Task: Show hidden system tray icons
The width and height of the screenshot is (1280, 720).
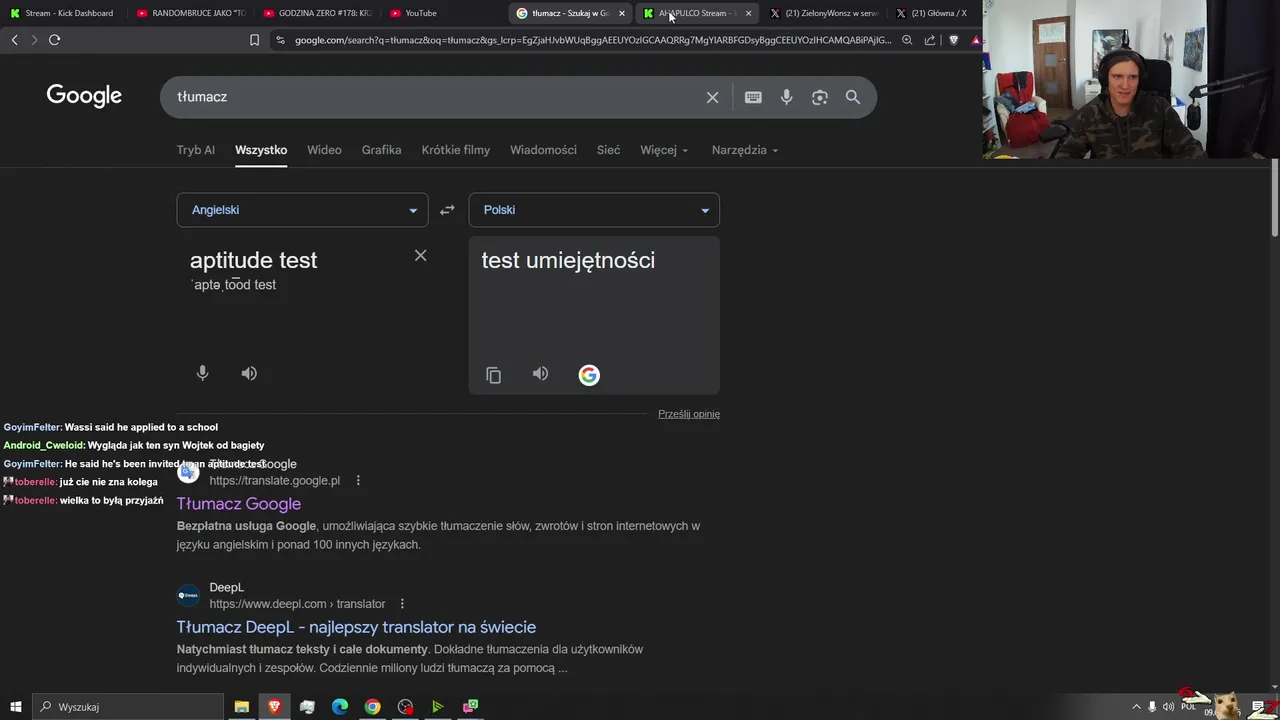Action: coord(1135,707)
